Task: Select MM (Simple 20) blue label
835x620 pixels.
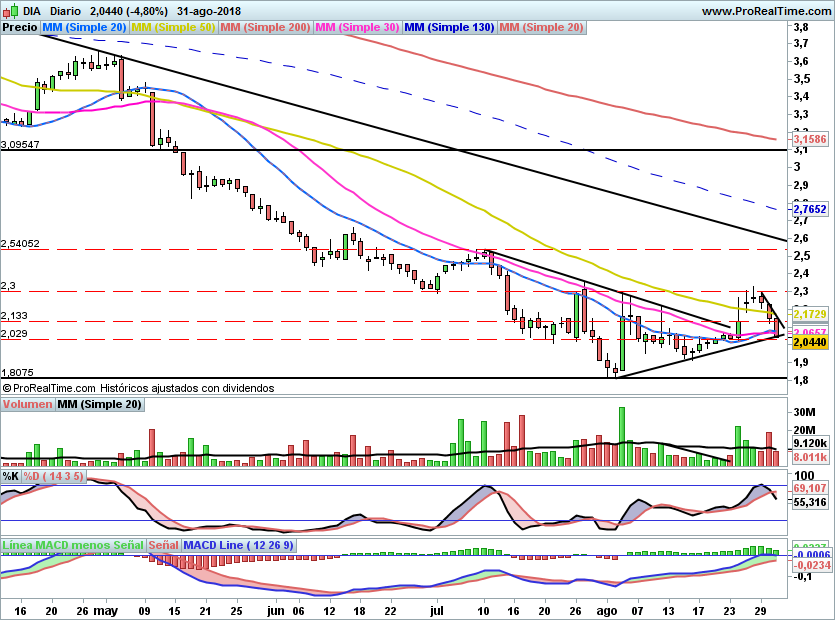Action: (84, 27)
